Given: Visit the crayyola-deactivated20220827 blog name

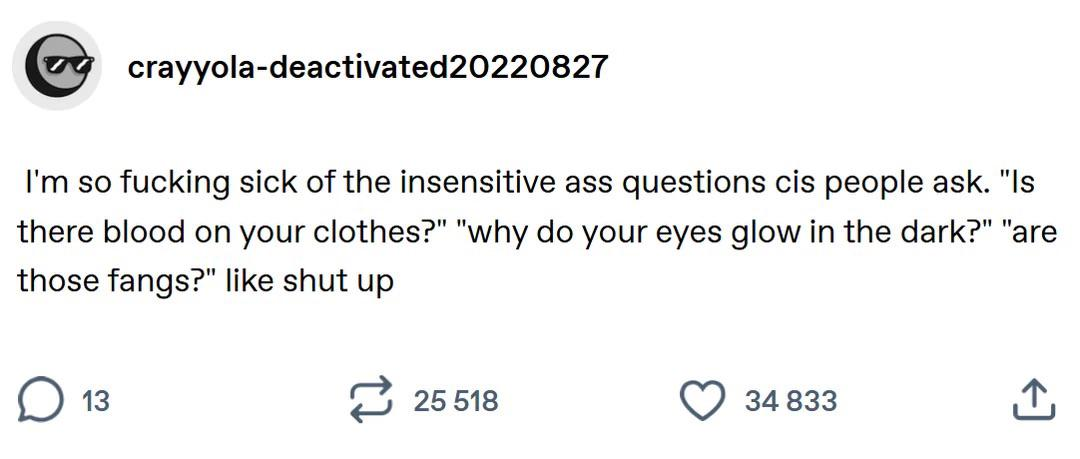Looking at the screenshot, I should (367, 67).
